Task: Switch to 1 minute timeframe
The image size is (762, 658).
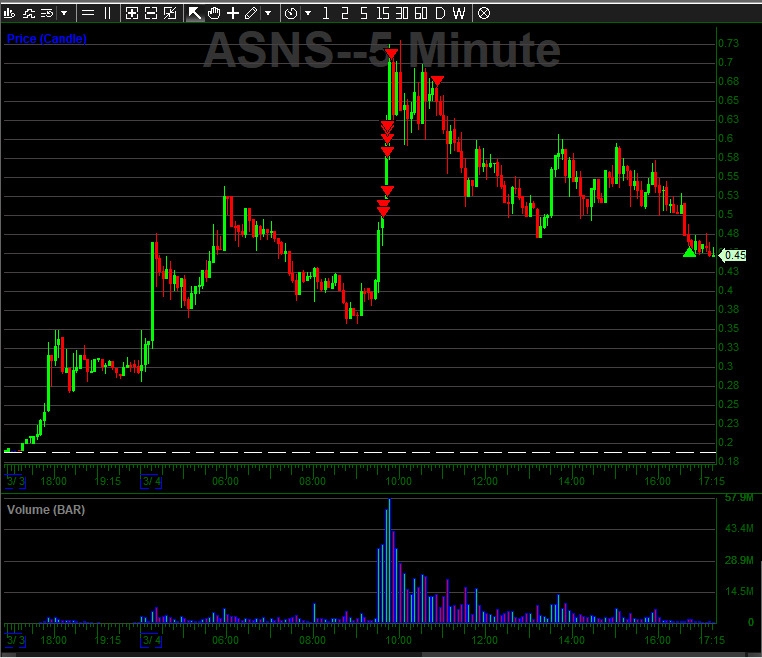Action: [326, 13]
